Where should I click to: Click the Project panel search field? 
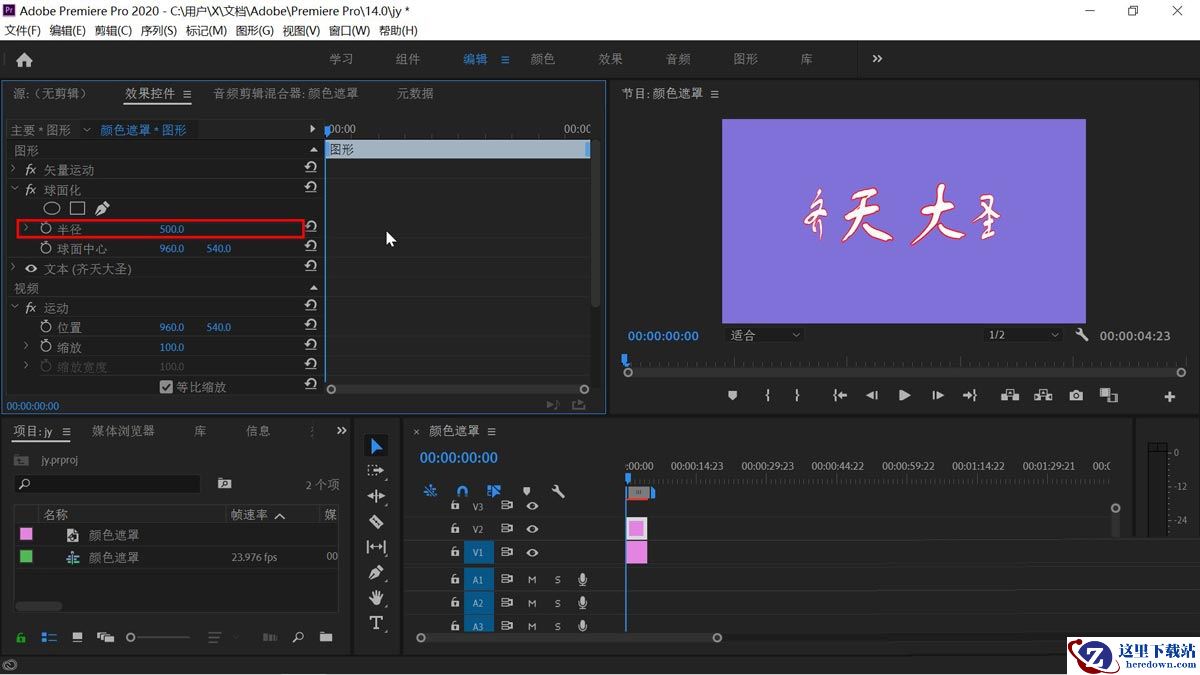(x=108, y=484)
